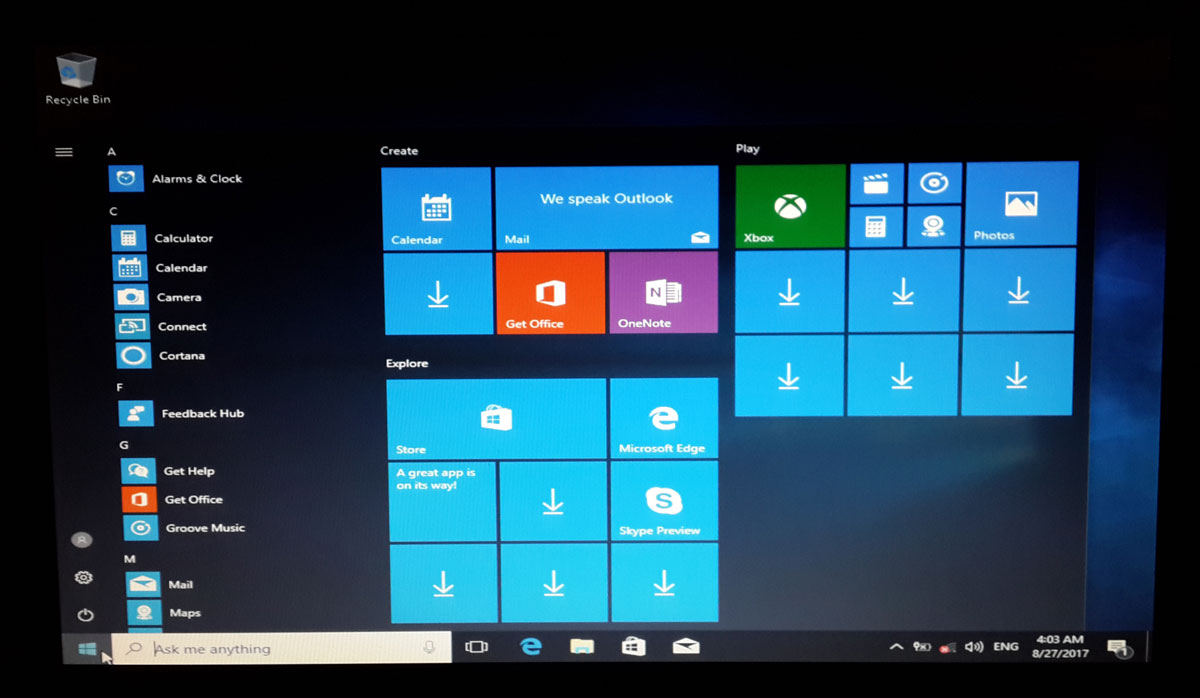Open Get Help from the app list
Image resolution: width=1200 pixels, height=698 pixels.
tap(168, 470)
